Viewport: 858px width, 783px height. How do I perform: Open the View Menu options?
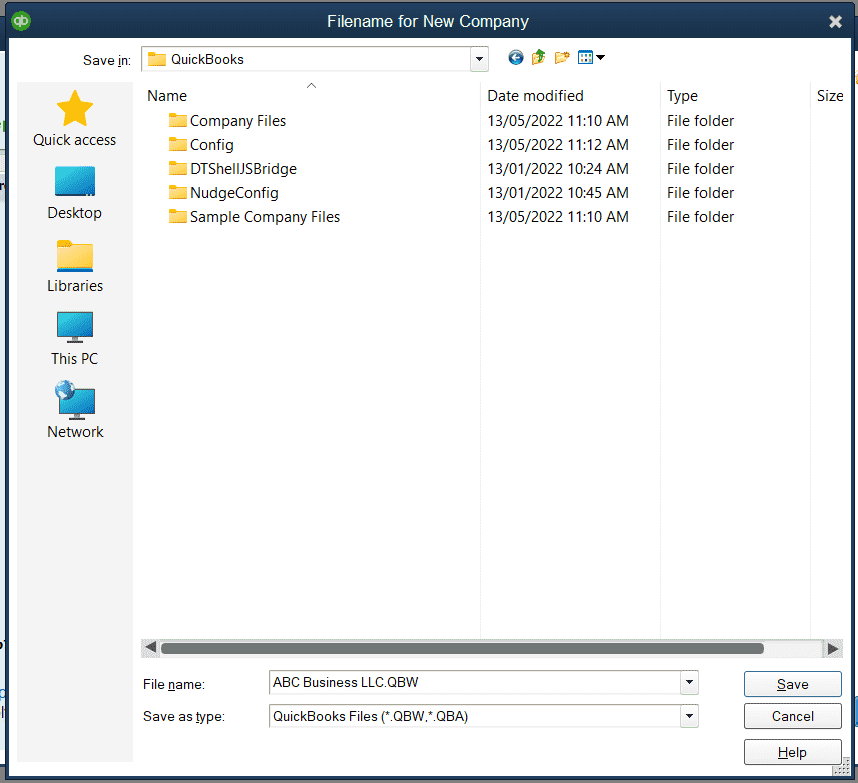point(592,57)
